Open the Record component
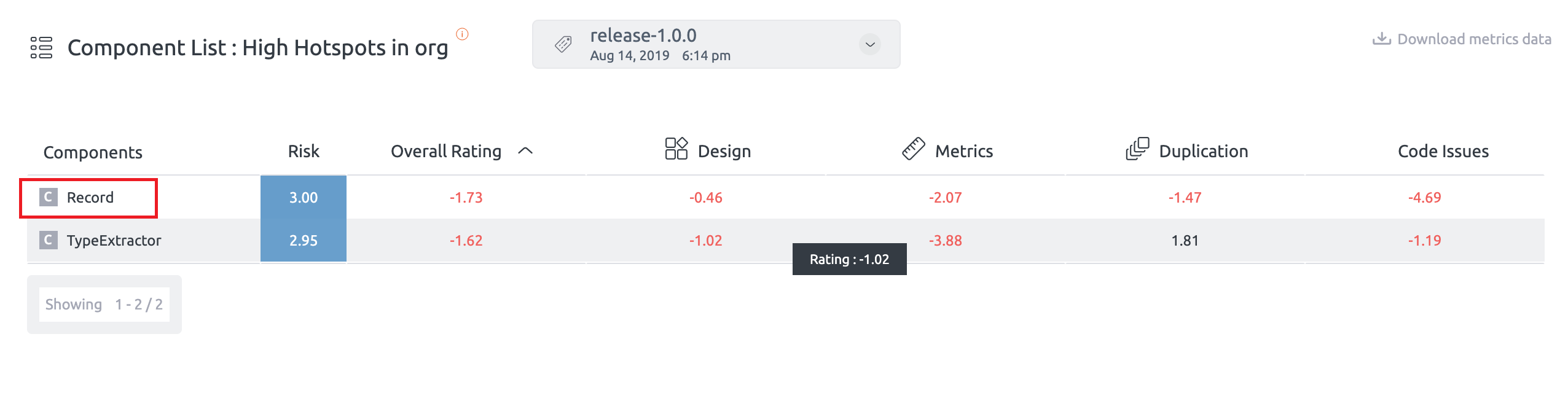This screenshot has width=1568, height=420. tap(90, 197)
